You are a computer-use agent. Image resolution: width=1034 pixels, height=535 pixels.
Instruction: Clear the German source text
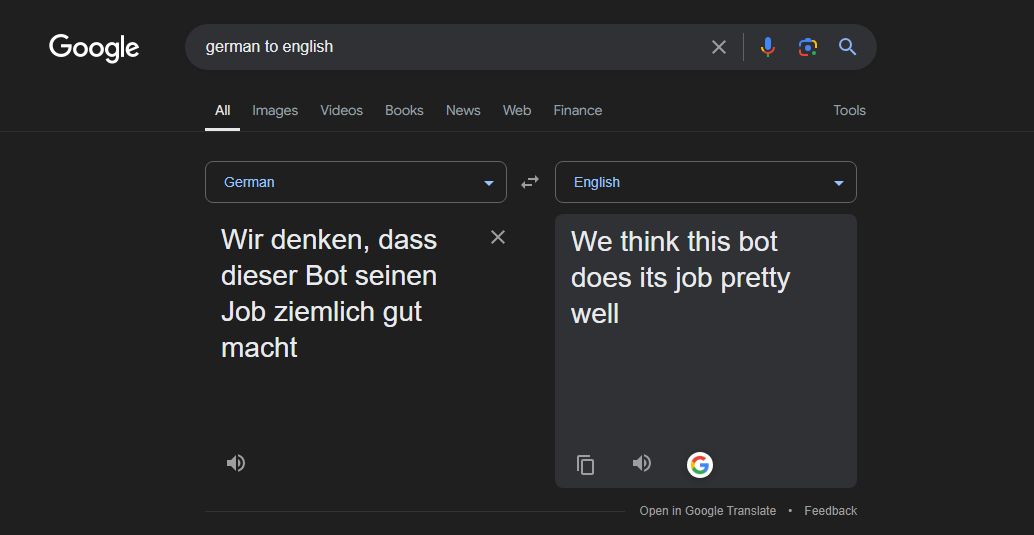[x=498, y=237]
